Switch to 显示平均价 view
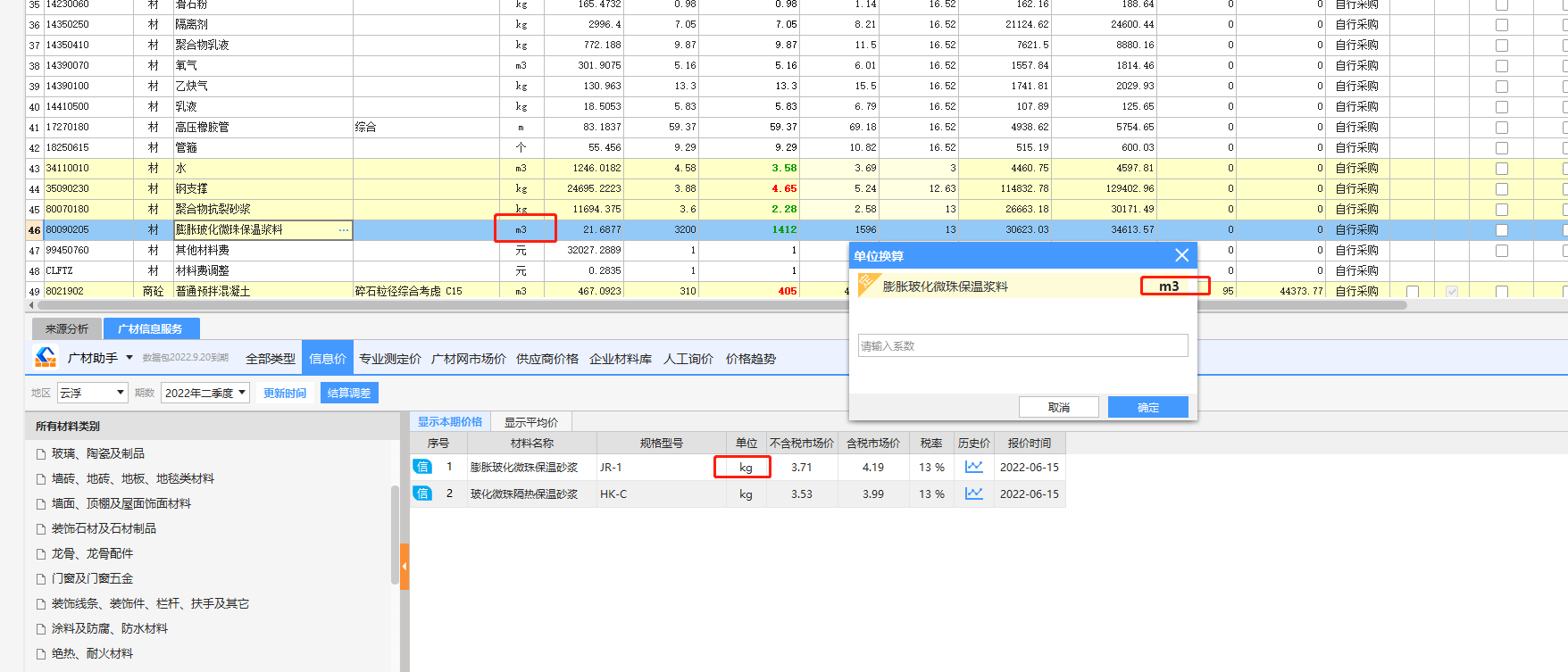1568x672 pixels. click(531, 422)
